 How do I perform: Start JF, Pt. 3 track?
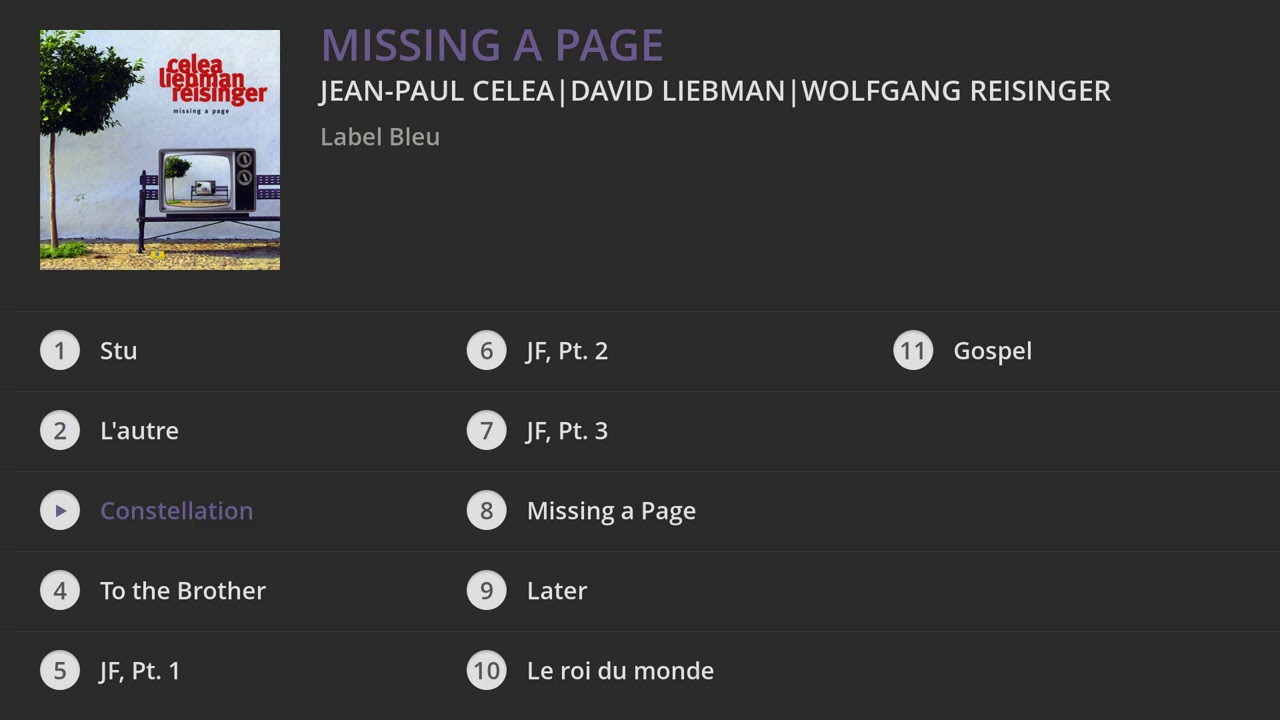pyautogui.click(x=567, y=431)
